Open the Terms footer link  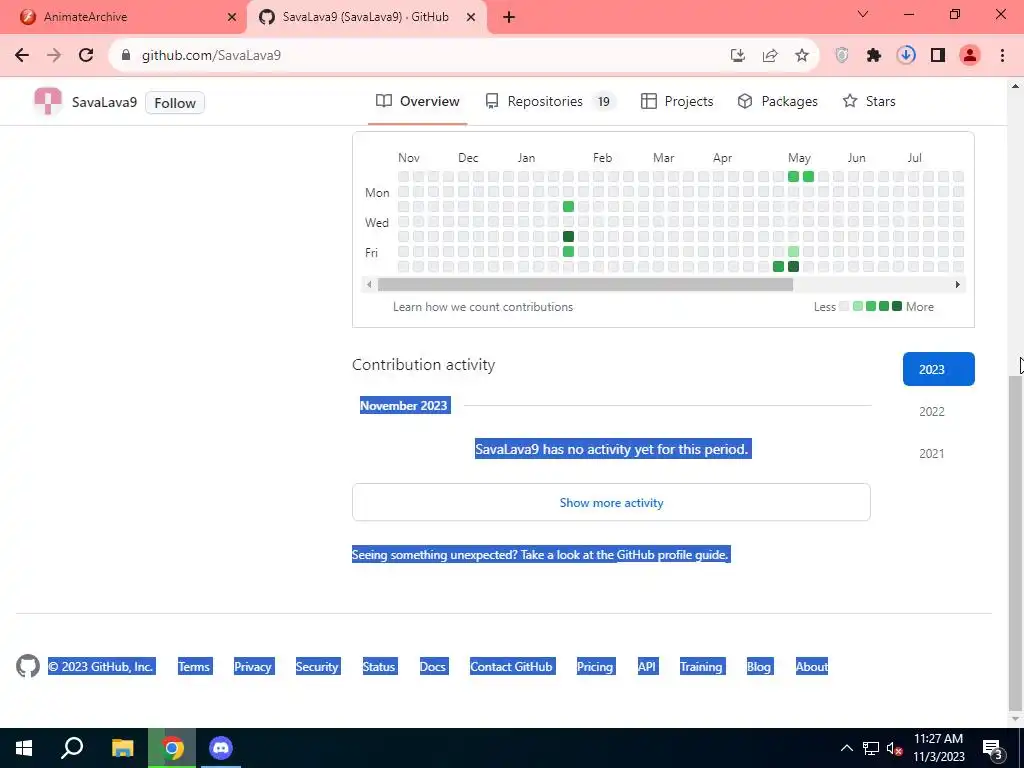pyautogui.click(x=195, y=667)
